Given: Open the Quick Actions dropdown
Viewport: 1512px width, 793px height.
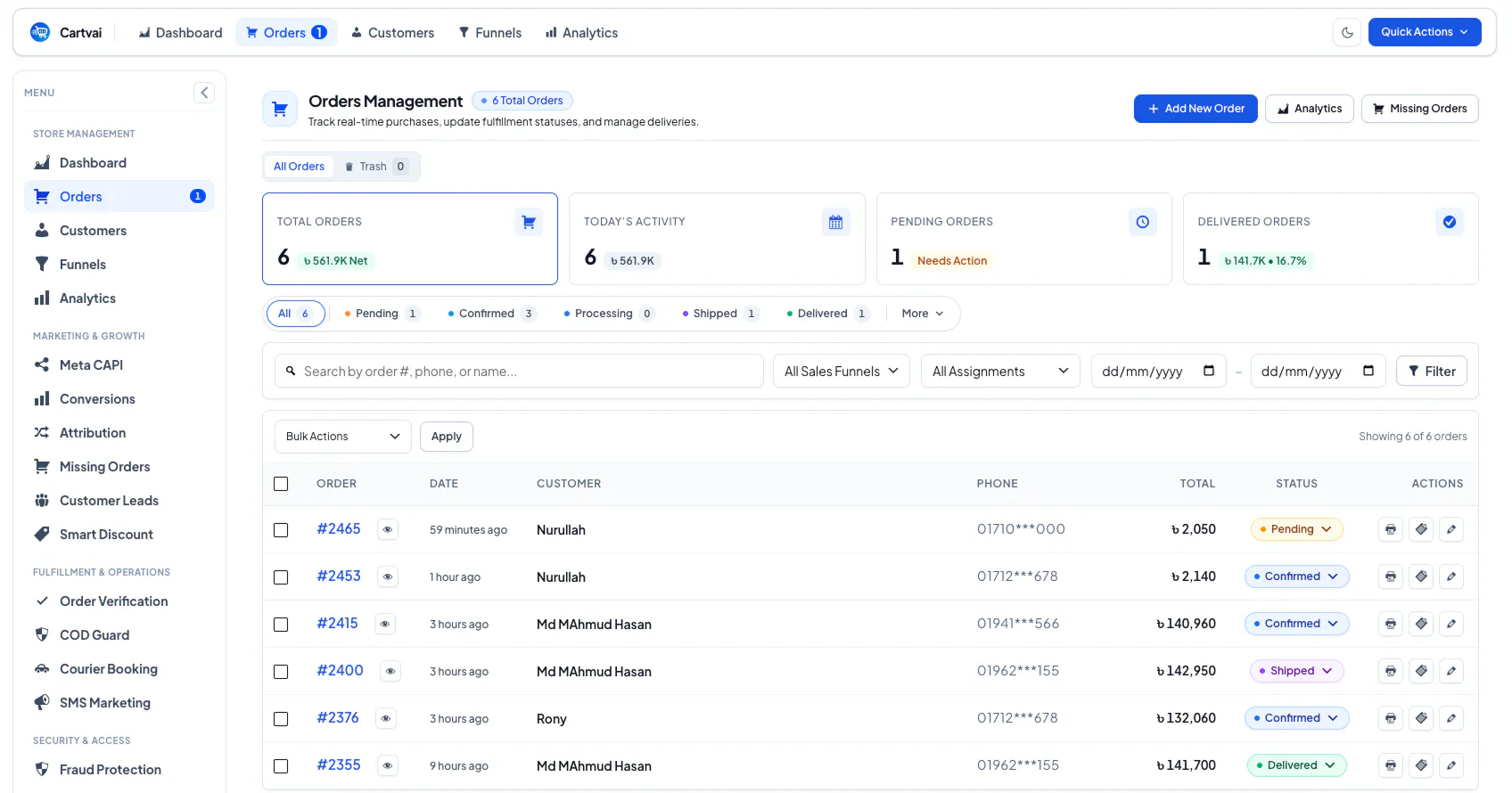Looking at the screenshot, I should (1425, 32).
